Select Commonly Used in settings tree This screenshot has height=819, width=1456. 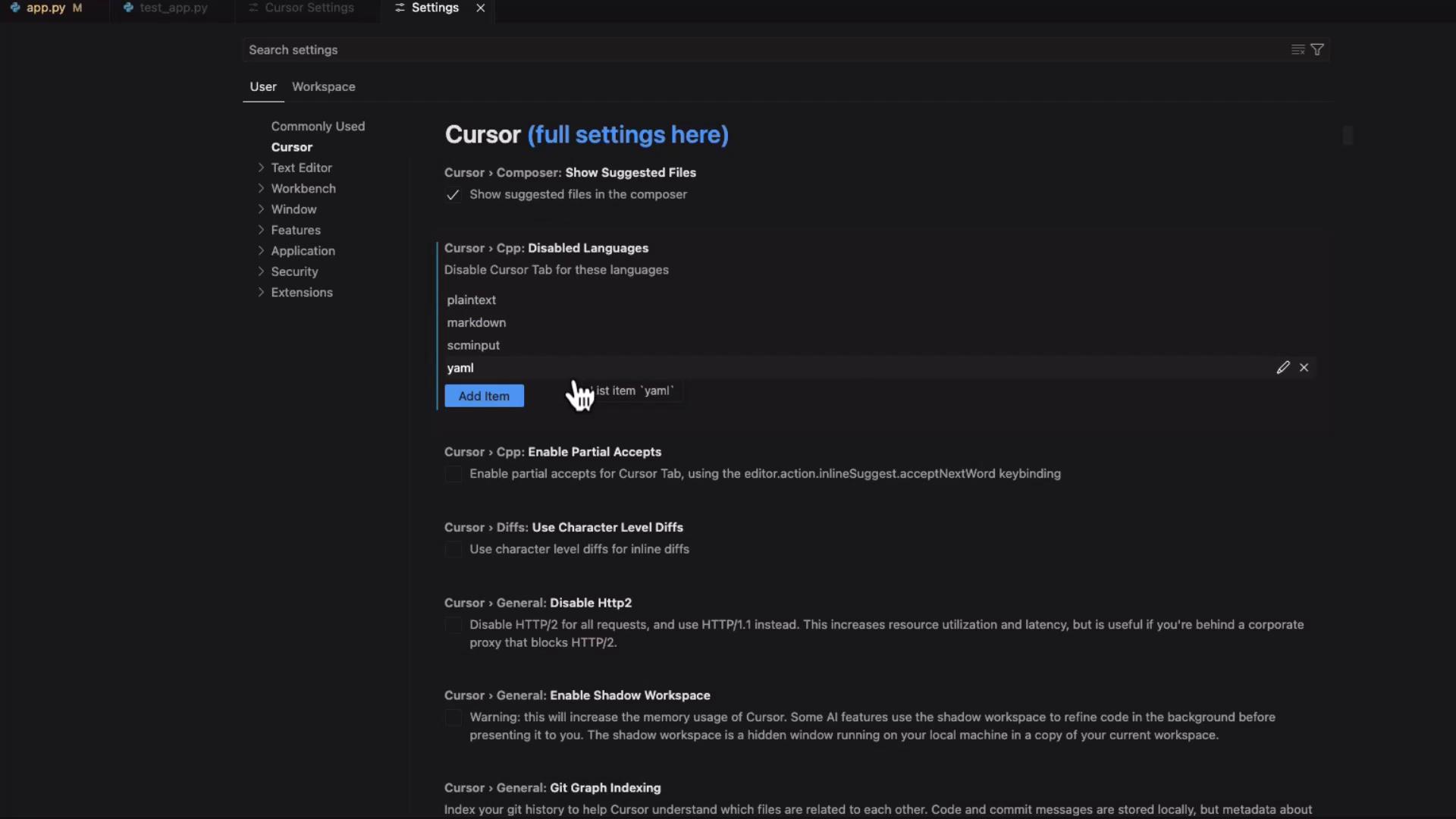point(318,127)
